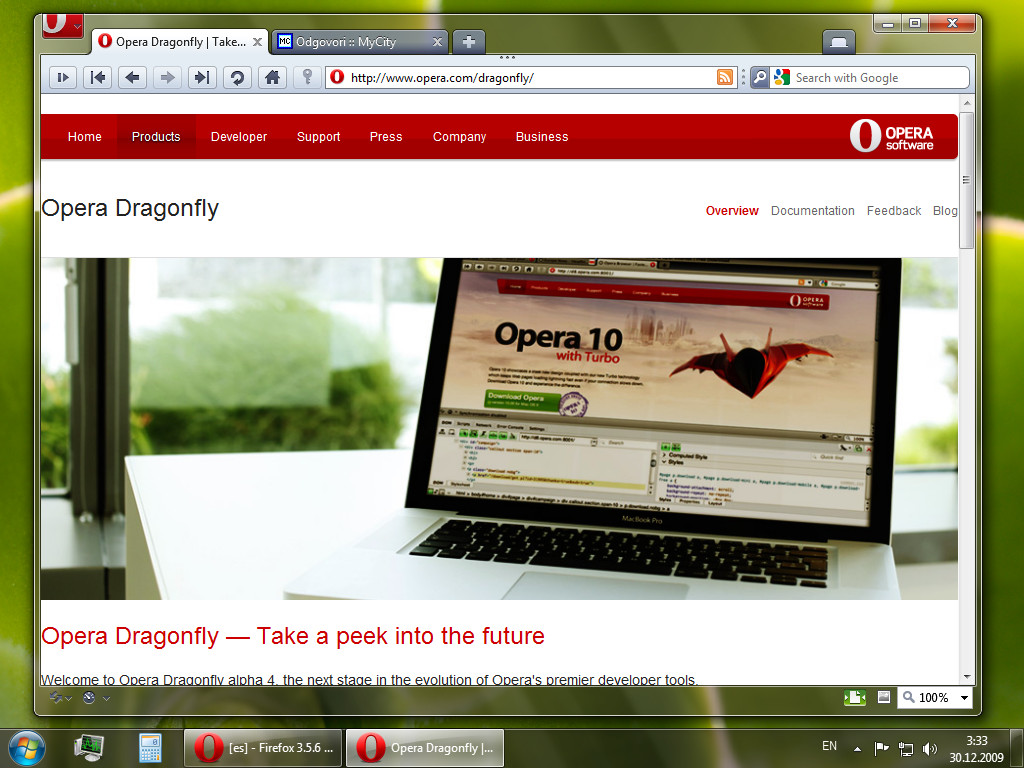Go to the home page
The width and height of the screenshot is (1024, 768).
coord(272,78)
